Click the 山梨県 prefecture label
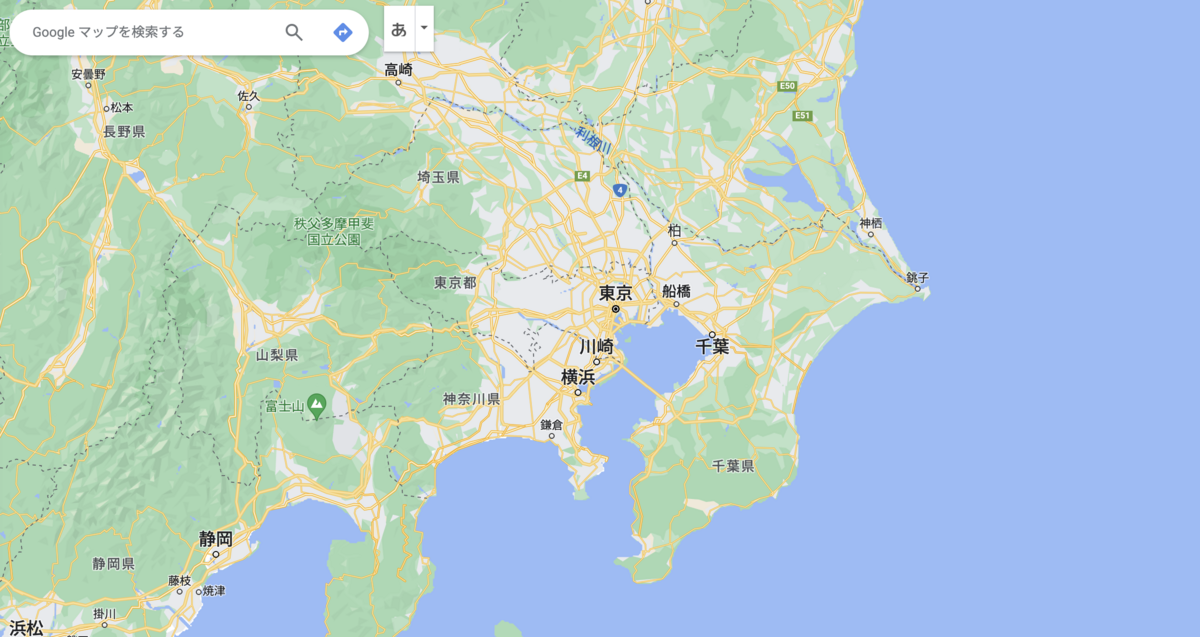This screenshot has height=637, width=1200. tap(277, 355)
